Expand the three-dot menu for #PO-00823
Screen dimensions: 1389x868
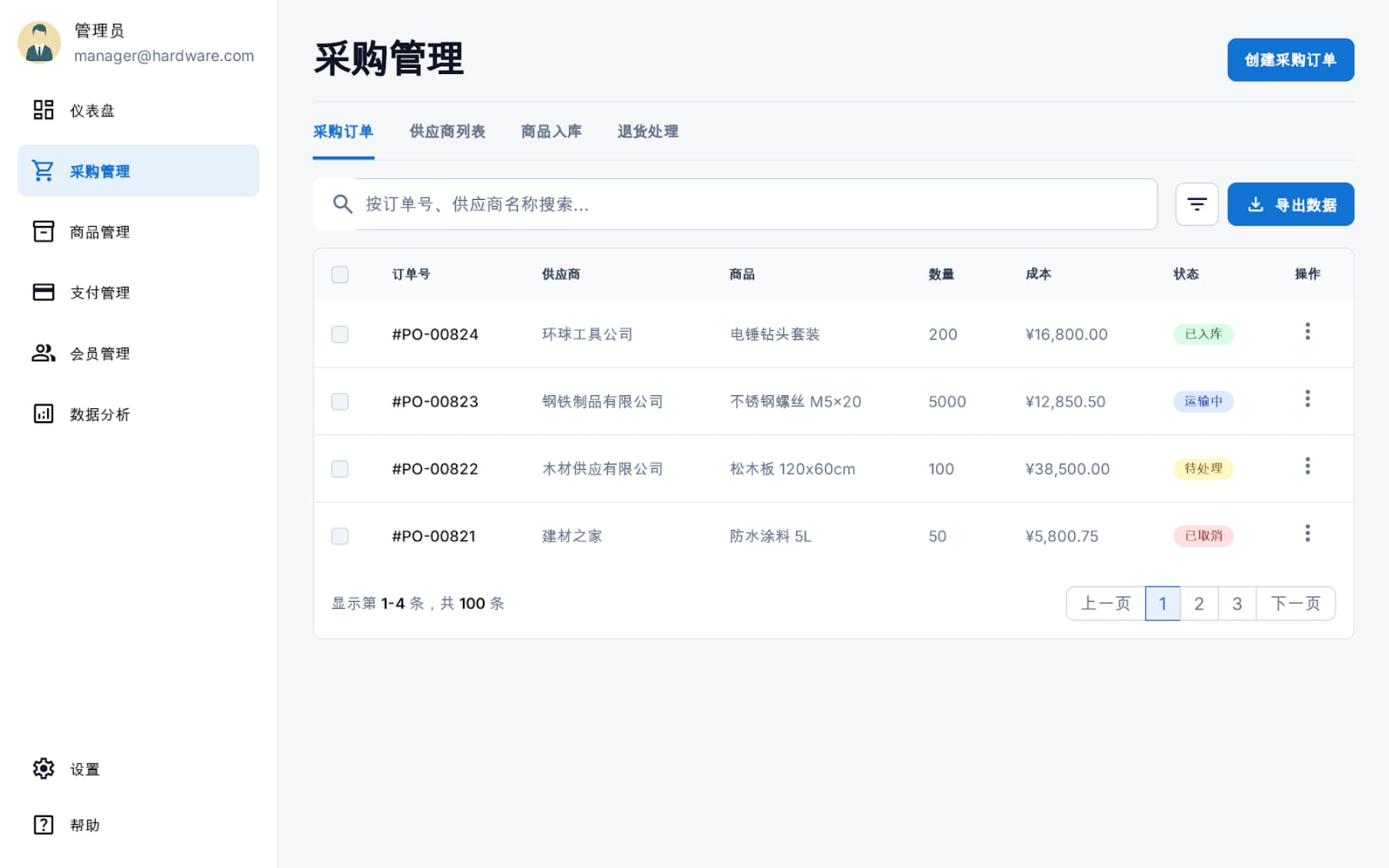pos(1307,399)
